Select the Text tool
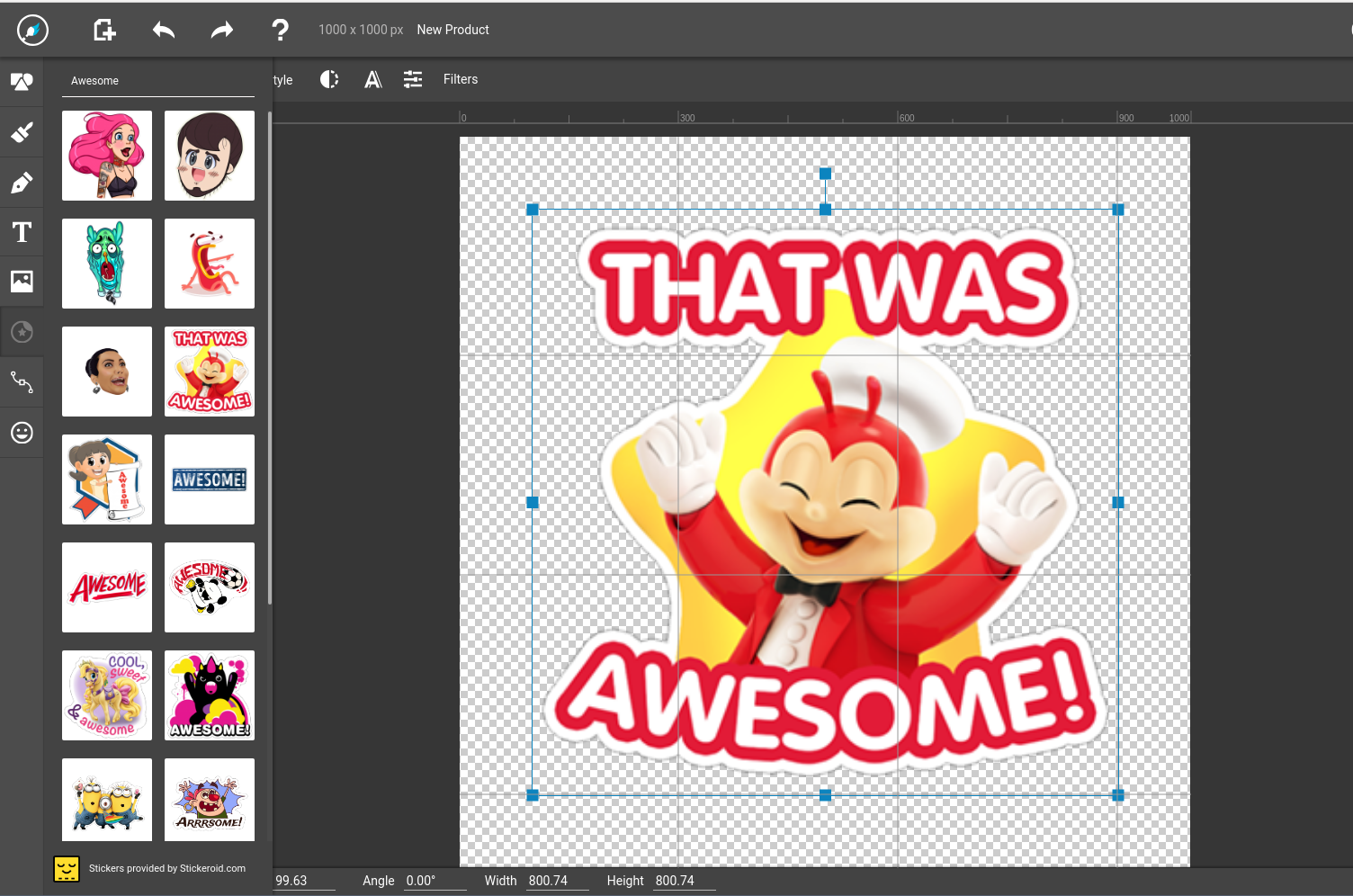Image resolution: width=1353 pixels, height=896 pixels. click(x=22, y=232)
